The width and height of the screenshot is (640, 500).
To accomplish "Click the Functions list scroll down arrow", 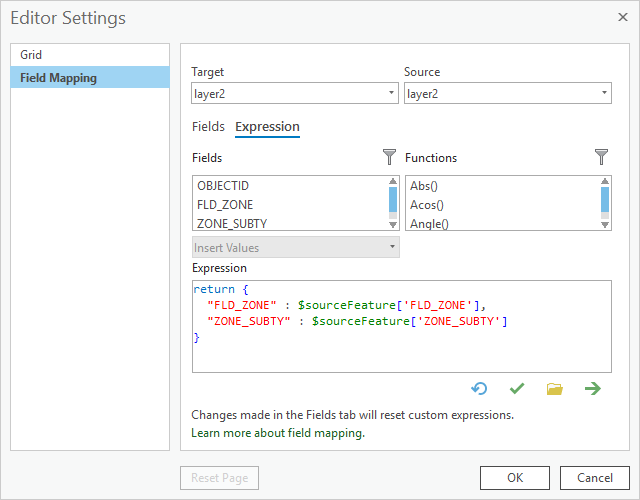I will 605,225.
